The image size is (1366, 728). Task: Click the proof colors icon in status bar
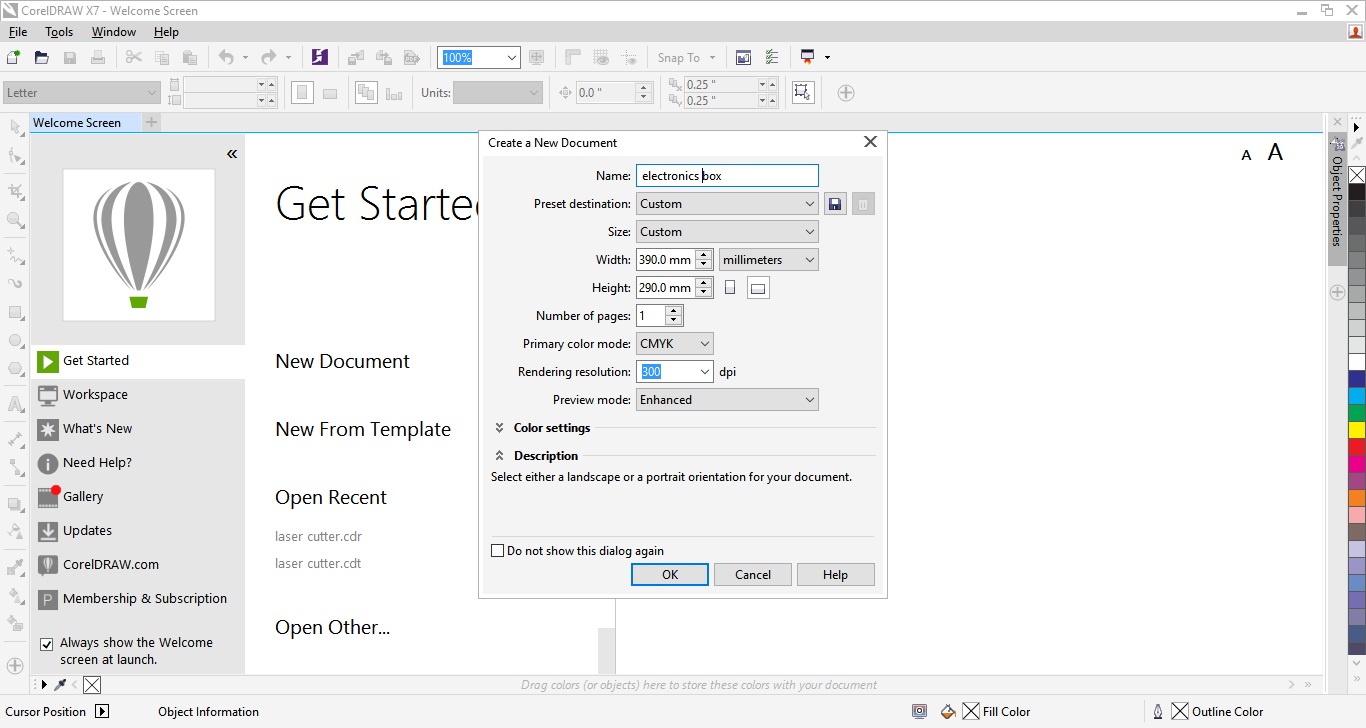tap(919, 712)
